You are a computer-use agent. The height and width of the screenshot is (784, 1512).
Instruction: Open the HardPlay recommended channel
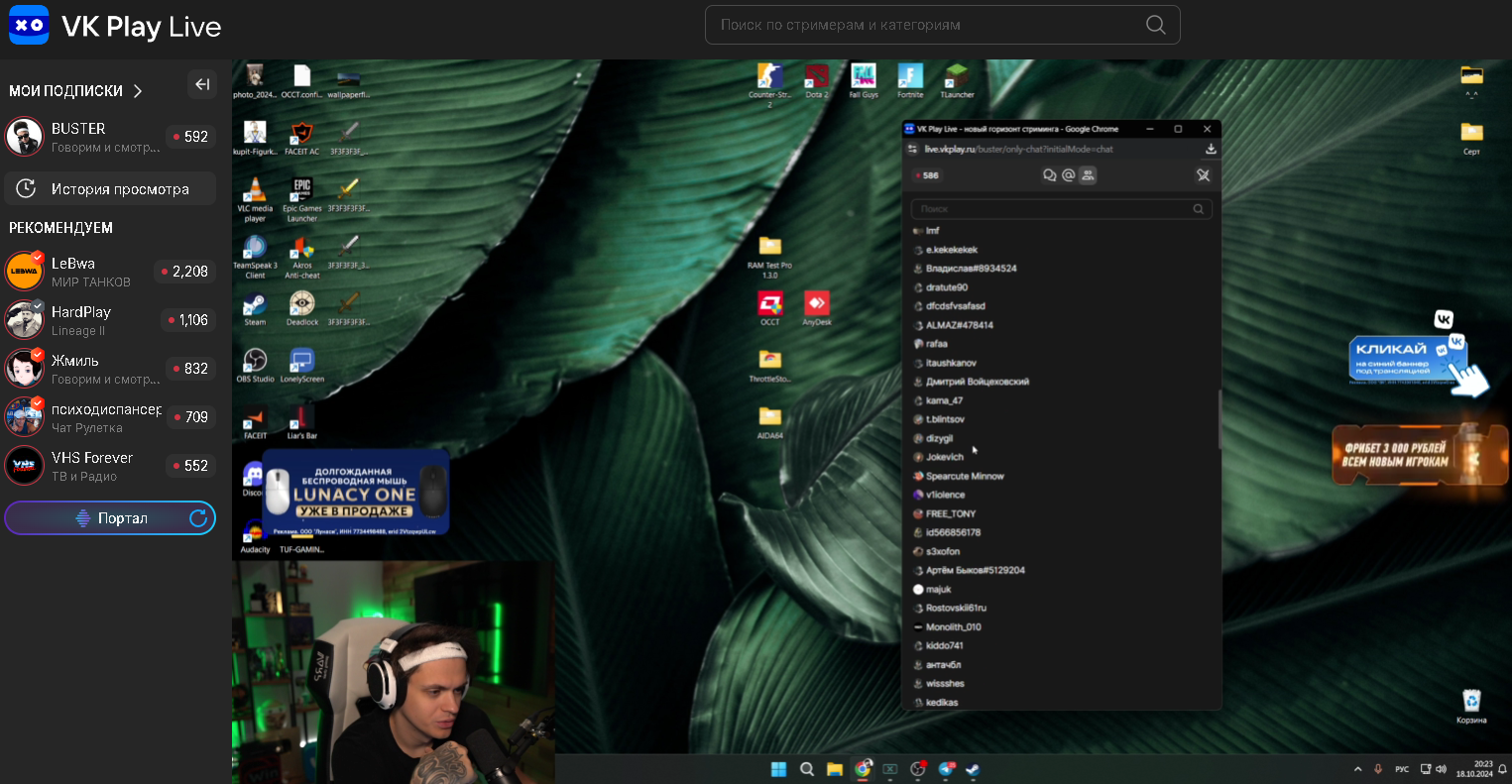coord(109,320)
